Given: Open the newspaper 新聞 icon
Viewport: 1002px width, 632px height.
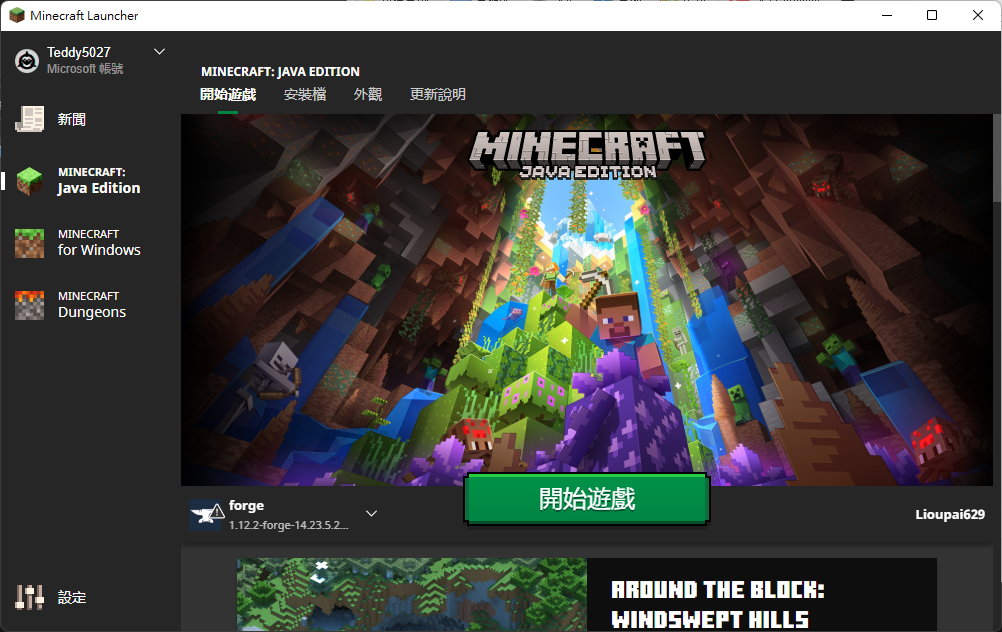Looking at the screenshot, I should (x=29, y=119).
